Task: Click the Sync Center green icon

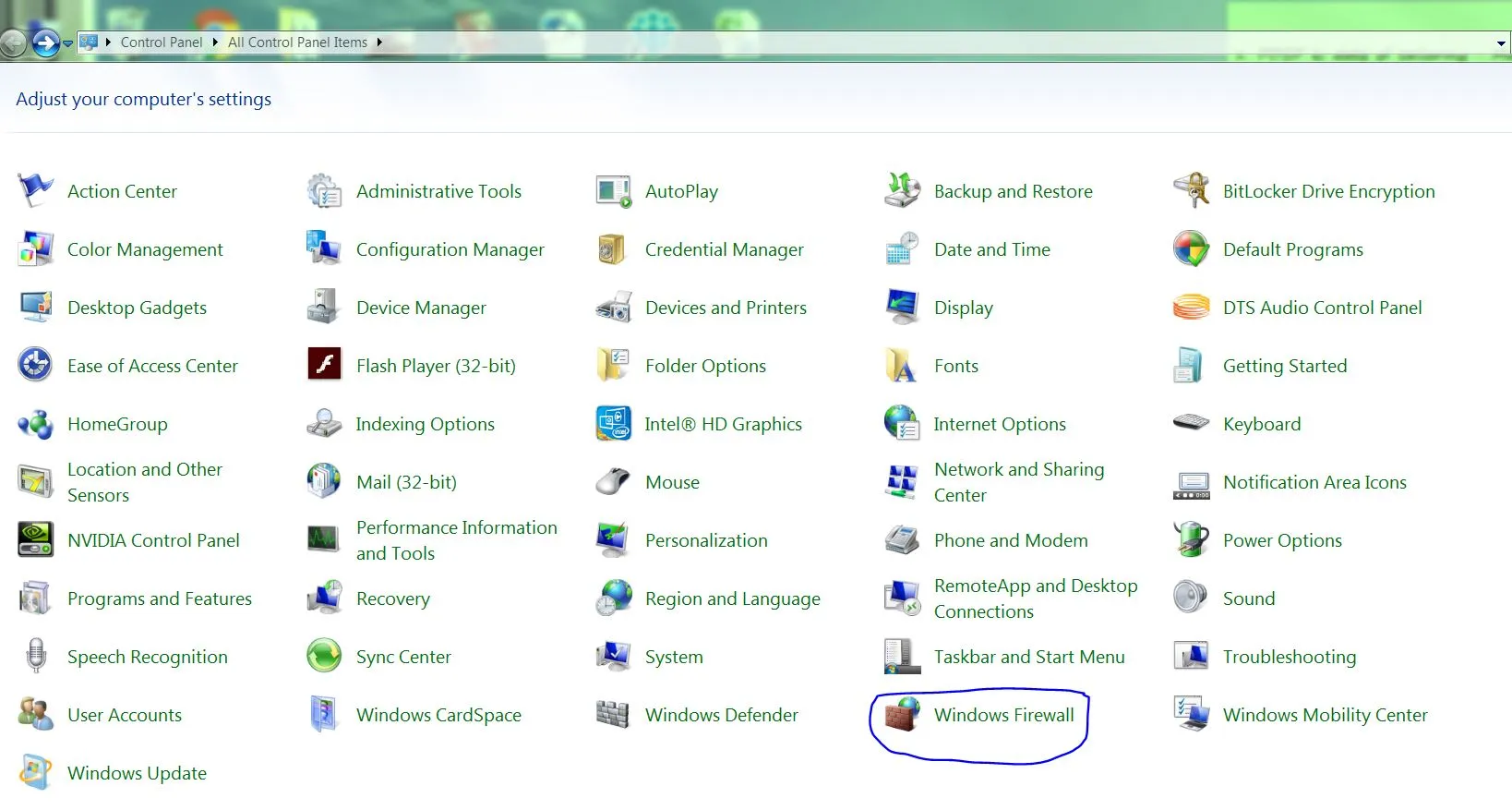Action: point(324,656)
